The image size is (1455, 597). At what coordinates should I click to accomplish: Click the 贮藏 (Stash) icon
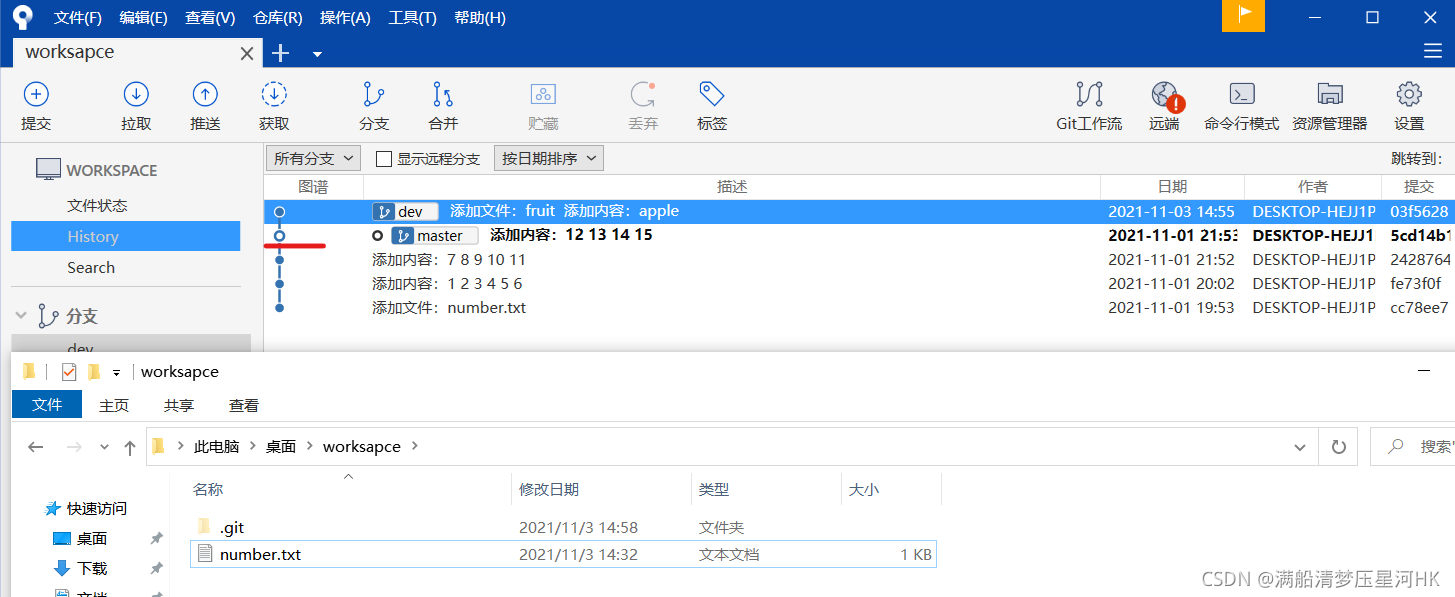(x=542, y=105)
